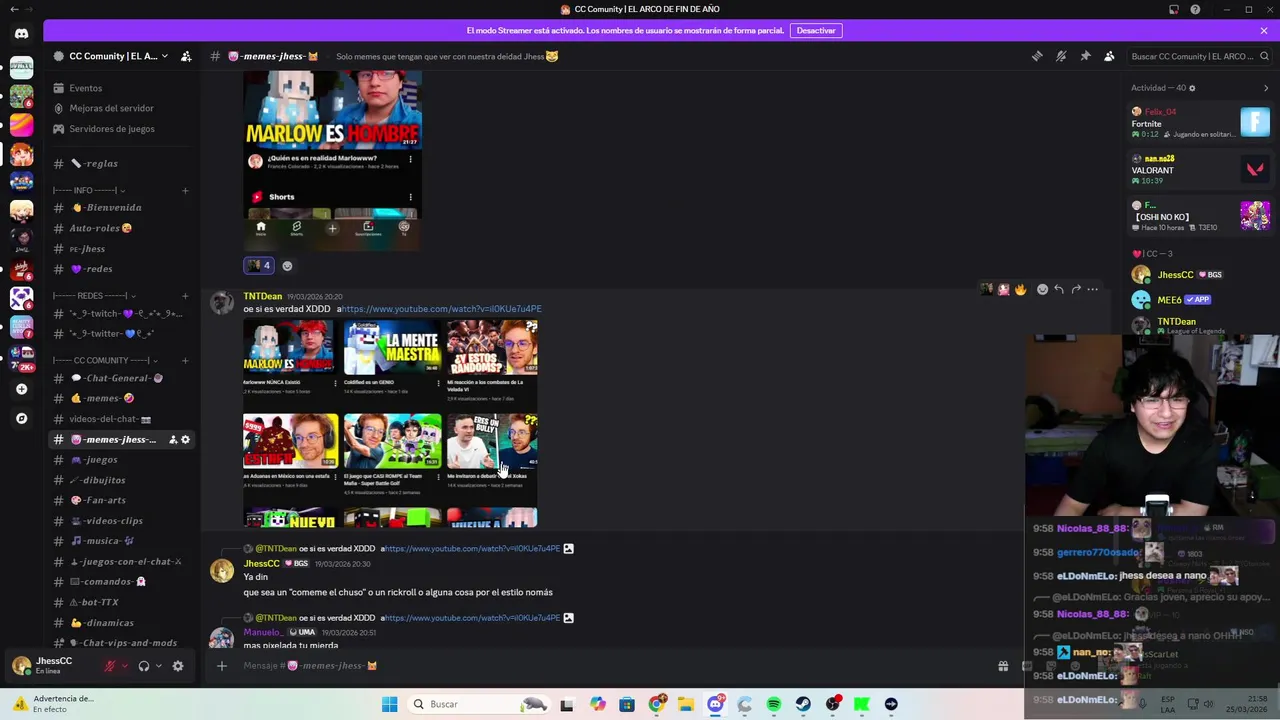
Task: Open Actividad settings gear
Action: click(1192, 88)
